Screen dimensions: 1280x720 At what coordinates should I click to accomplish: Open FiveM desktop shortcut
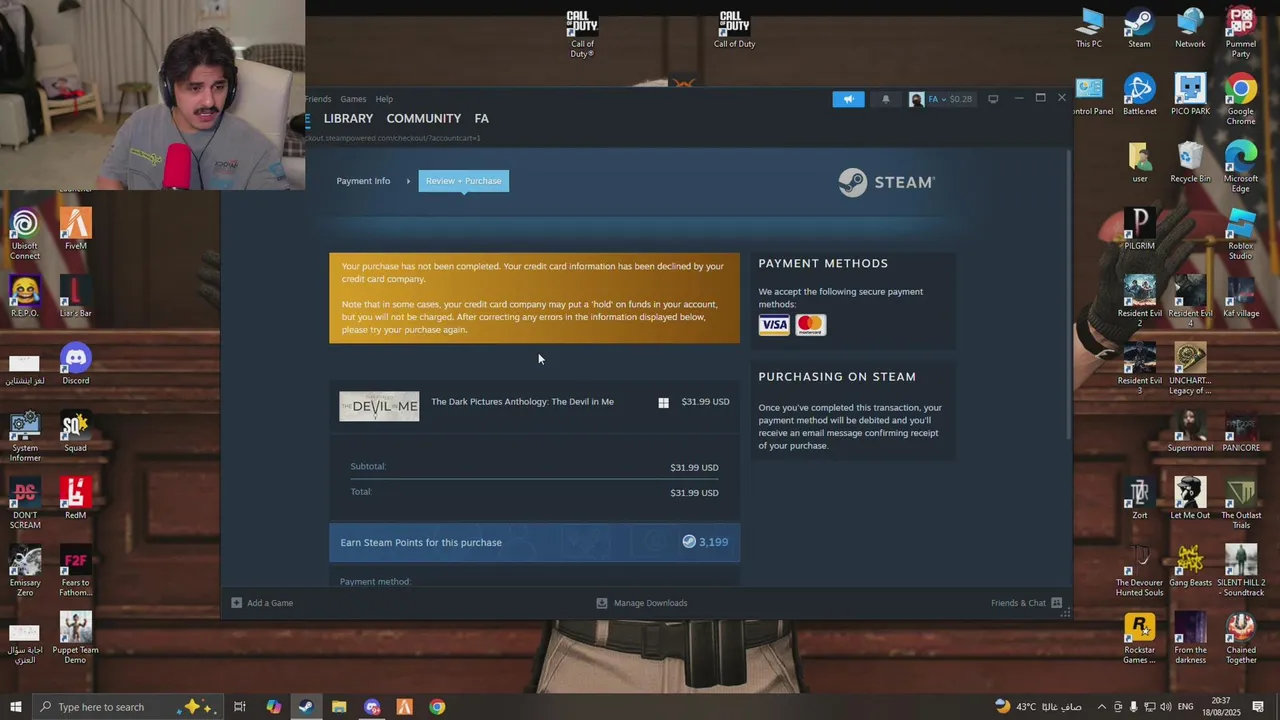(x=75, y=229)
